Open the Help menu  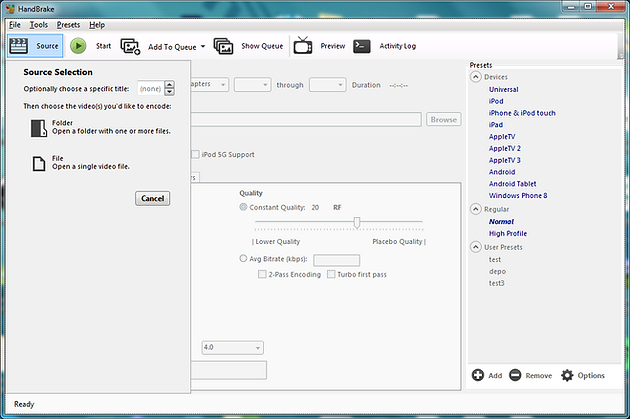[x=97, y=25]
